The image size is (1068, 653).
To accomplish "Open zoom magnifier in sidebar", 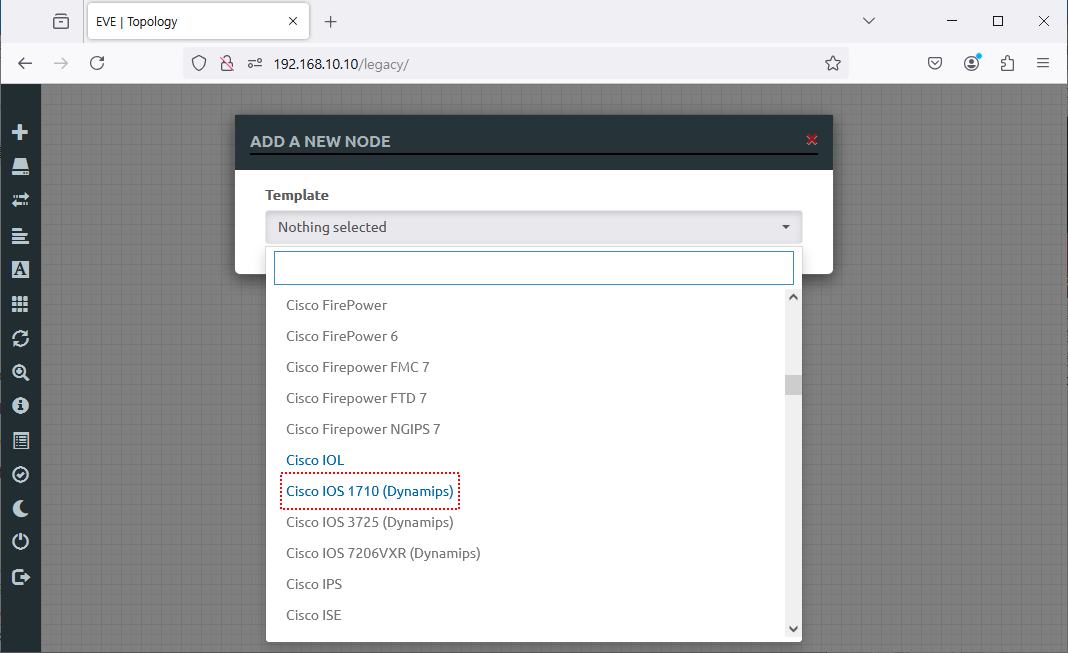I will pyautogui.click(x=20, y=372).
